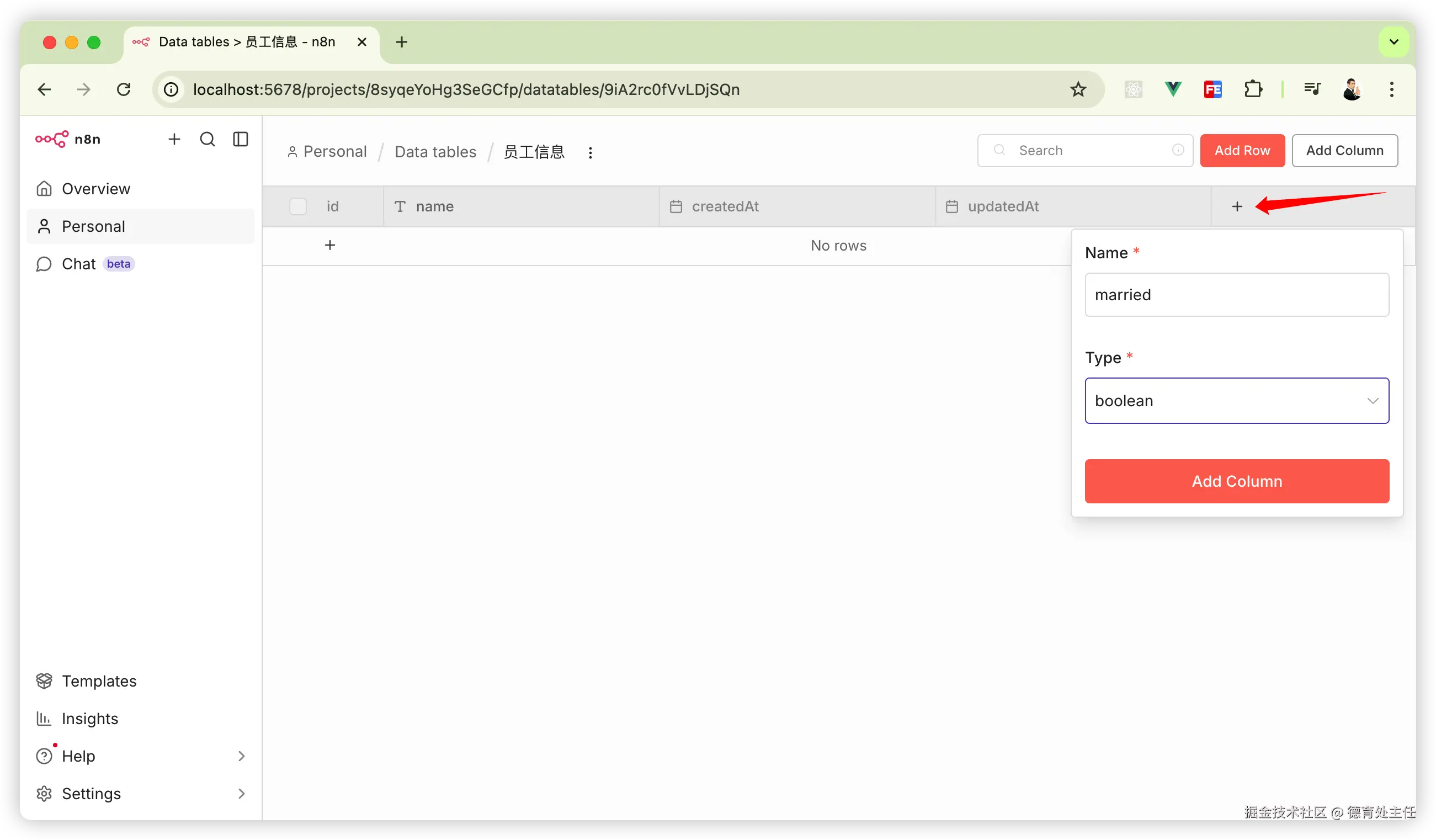The height and width of the screenshot is (840, 1436).
Task: Open the three-dot menu beside 员工信息
Action: 591,152
